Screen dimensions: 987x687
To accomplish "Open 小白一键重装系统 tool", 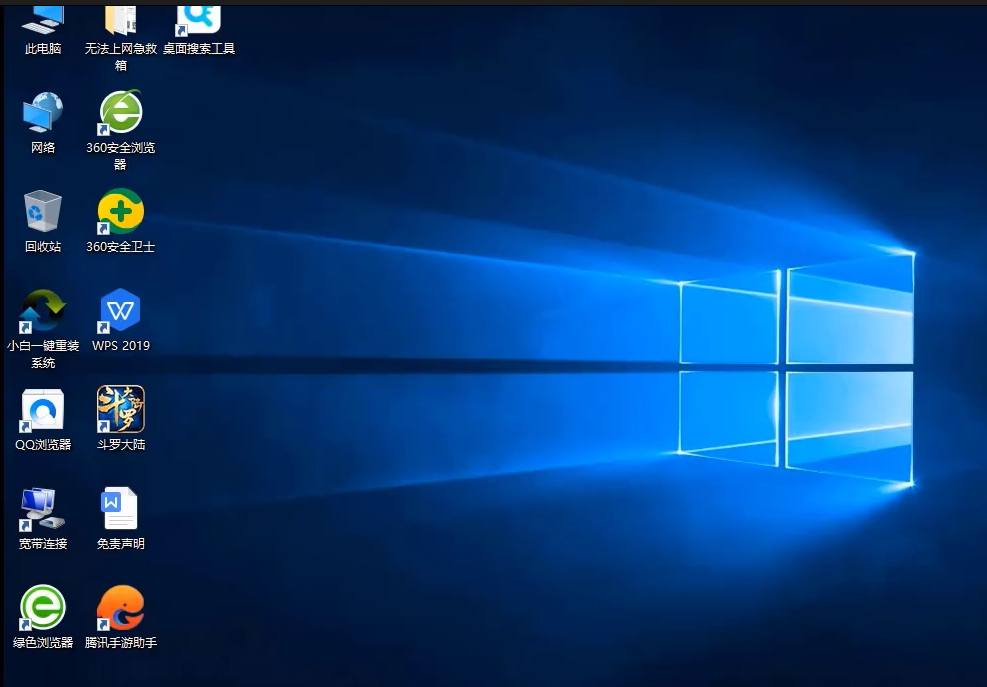I will [41, 310].
